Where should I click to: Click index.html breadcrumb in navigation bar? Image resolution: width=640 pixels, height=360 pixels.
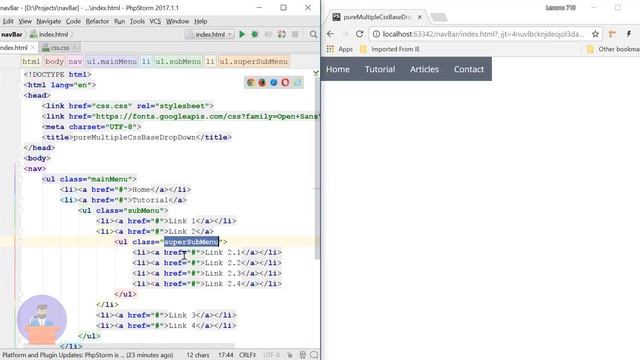(x=49, y=34)
